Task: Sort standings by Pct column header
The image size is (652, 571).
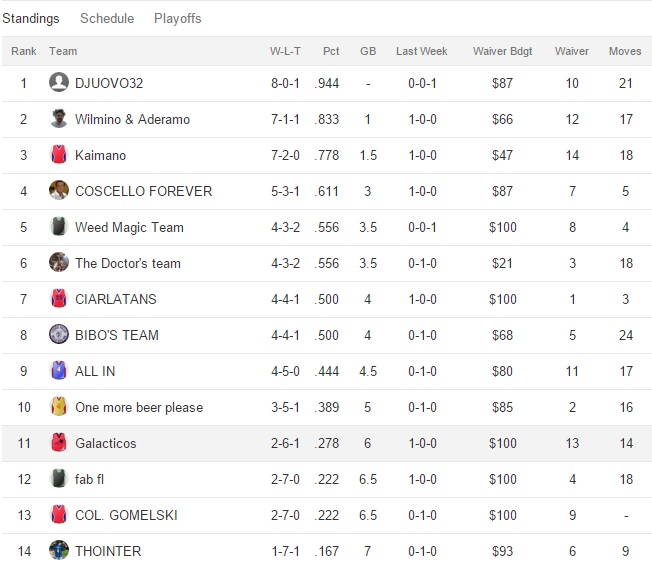Action: click(x=331, y=51)
